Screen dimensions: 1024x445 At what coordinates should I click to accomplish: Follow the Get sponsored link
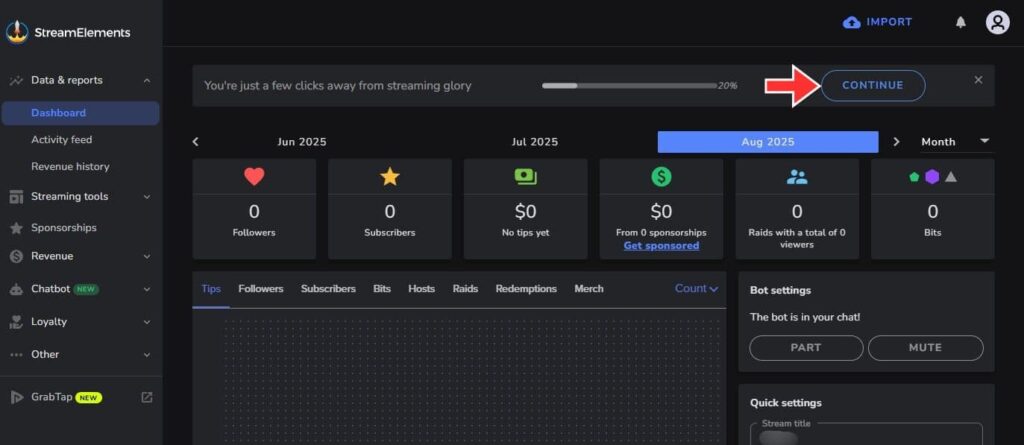coord(661,246)
